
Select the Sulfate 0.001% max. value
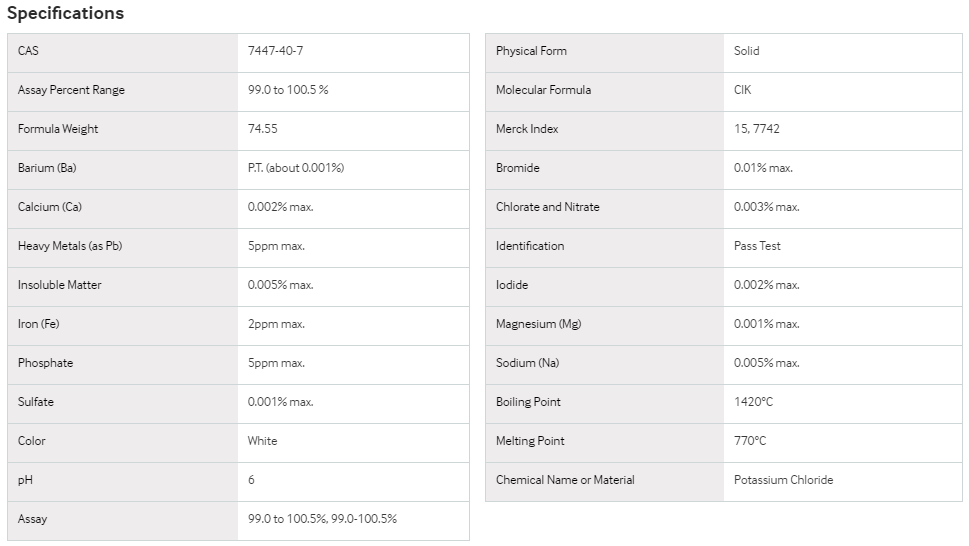pyautogui.click(x=281, y=401)
